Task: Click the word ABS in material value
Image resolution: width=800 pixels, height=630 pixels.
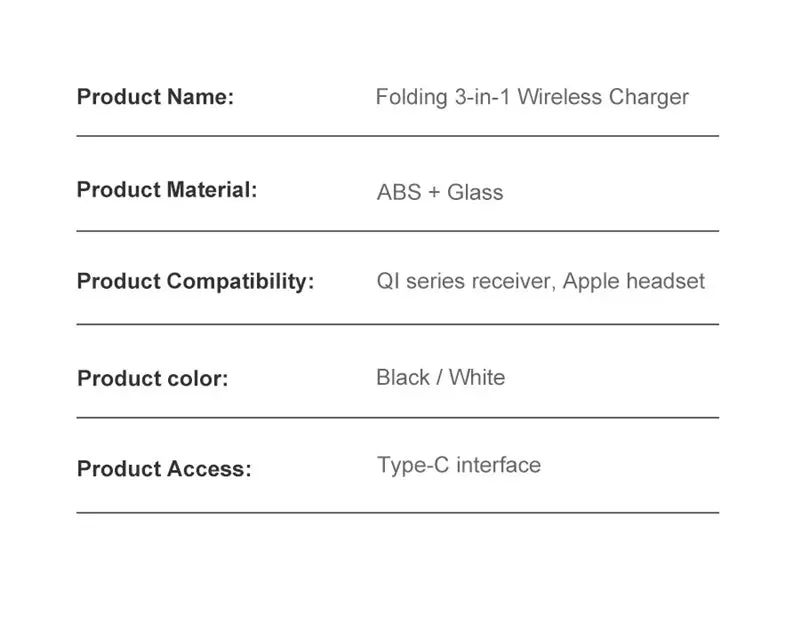Action: pyautogui.click(x=399, y=192)
